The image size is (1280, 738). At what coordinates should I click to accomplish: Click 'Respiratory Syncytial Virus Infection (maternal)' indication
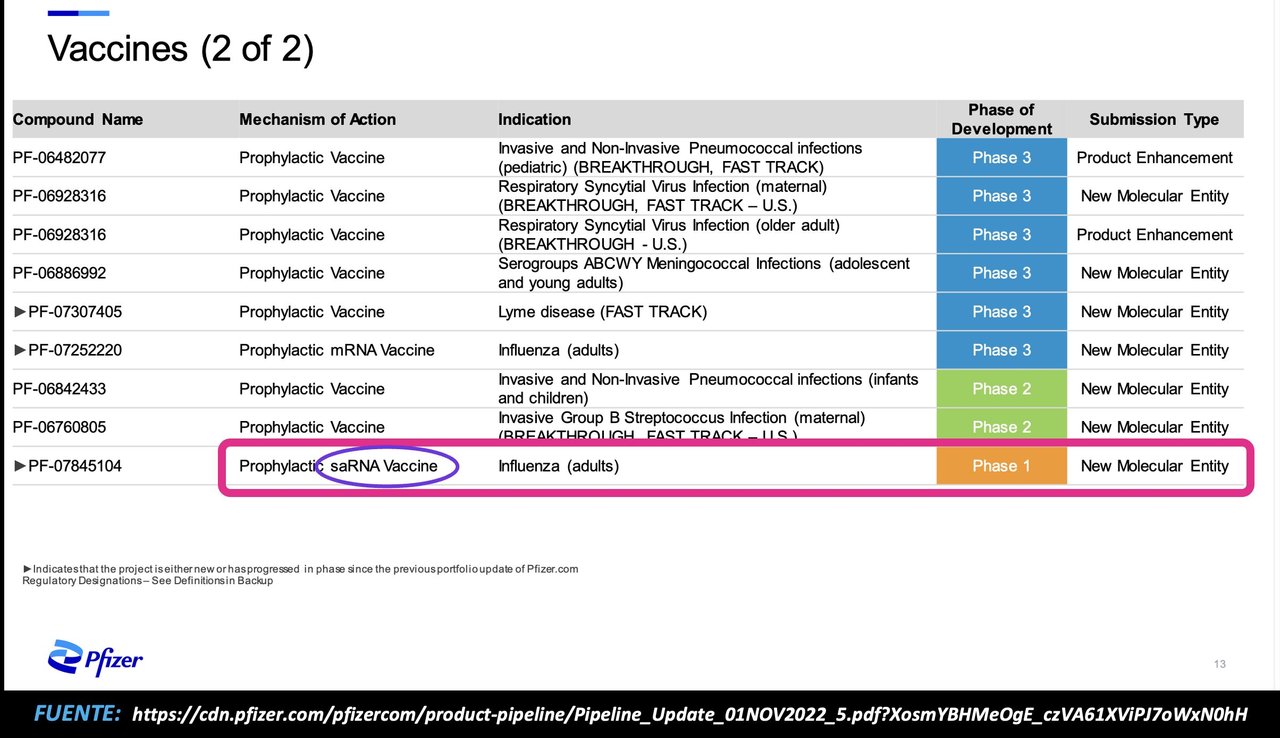coord(663,196)
